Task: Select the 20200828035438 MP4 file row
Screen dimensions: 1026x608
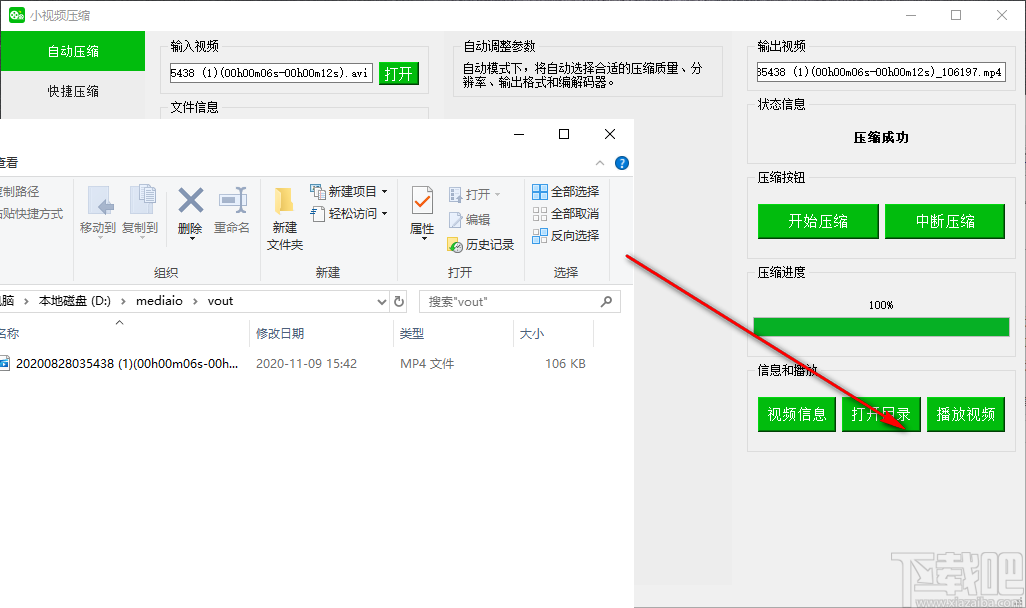Action: (x=296, y=364)
